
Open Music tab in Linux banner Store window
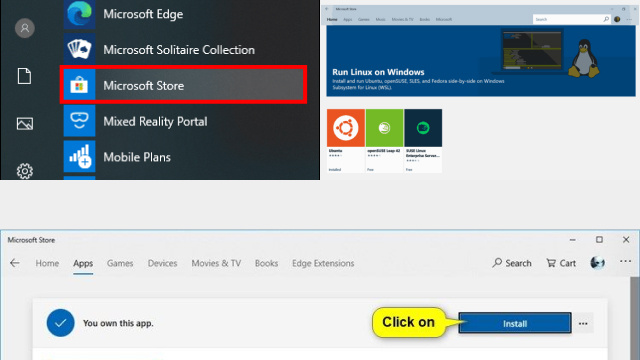pyautogui.click(x=380, y=19)
